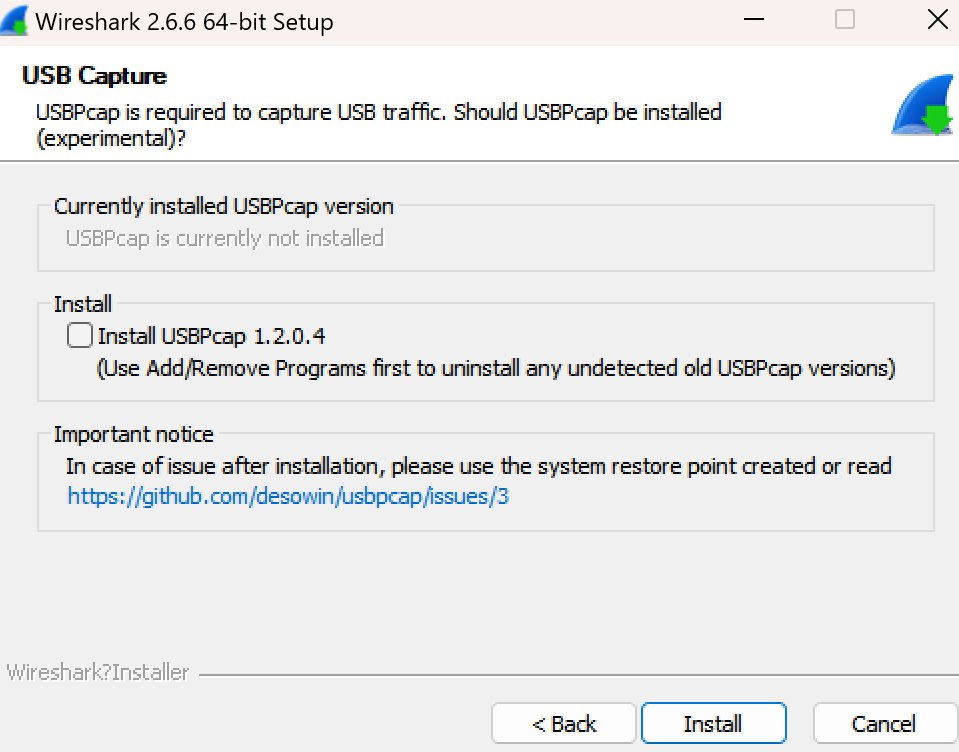Click the 'USB Capture' page heading
Screen dimensions: 959x752
point(94,76)
